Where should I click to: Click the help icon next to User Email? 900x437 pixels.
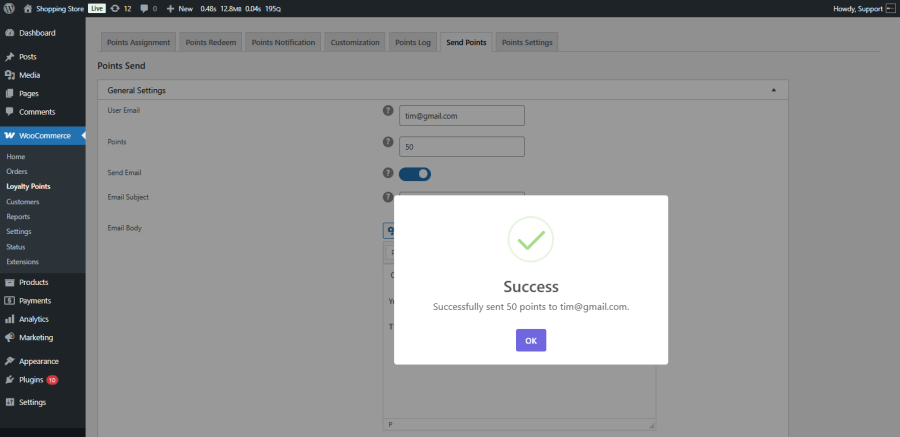388,111
